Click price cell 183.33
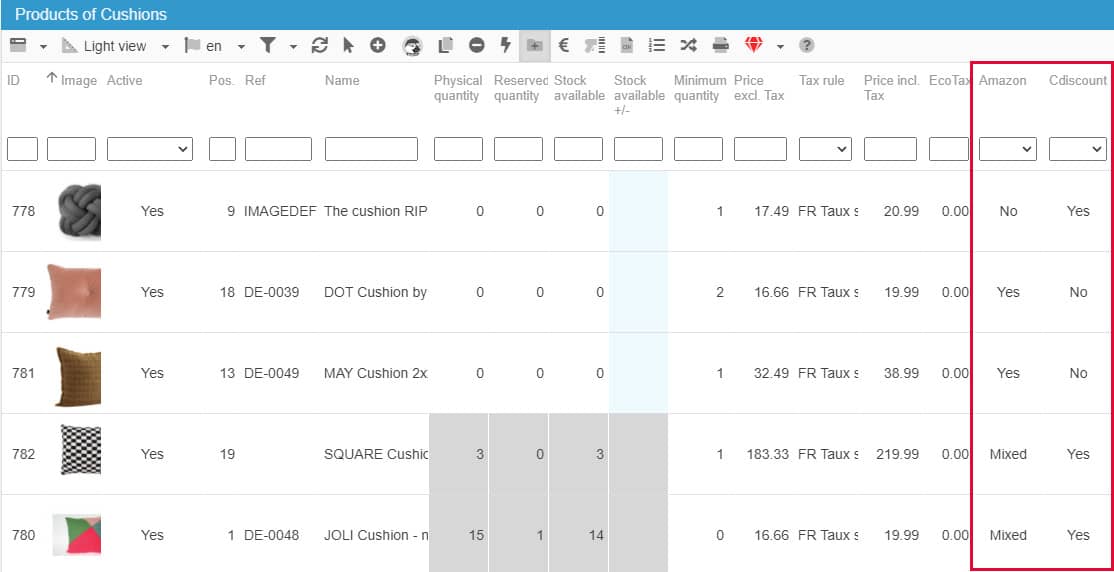The width and height of the screenshot is (1114, 572). [x=767, y=454]
